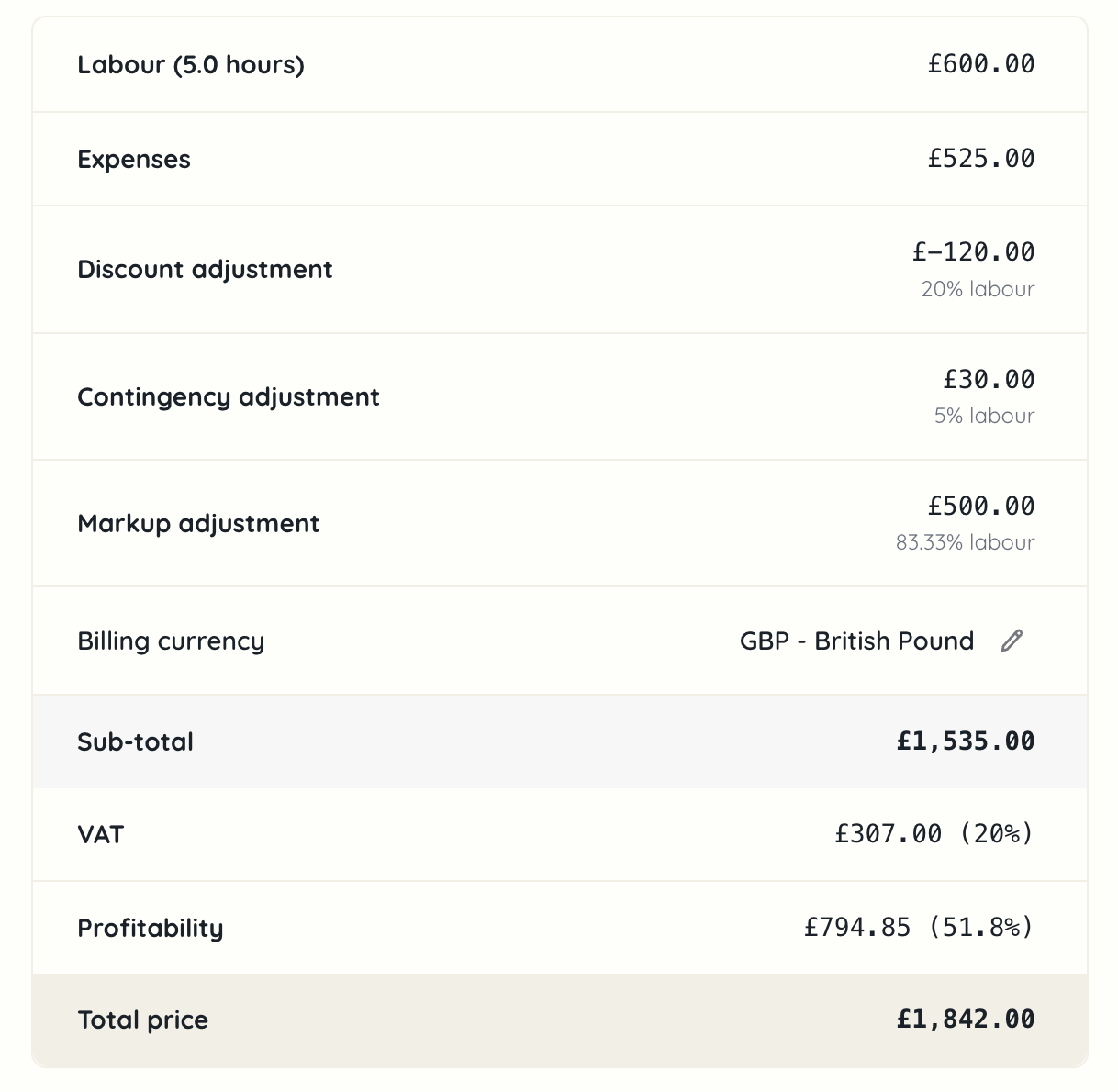This screenshot has width=1118, height=1092.
Task: Click the Sub-total £1,535.00 value
Action: [x=965, y=741]
